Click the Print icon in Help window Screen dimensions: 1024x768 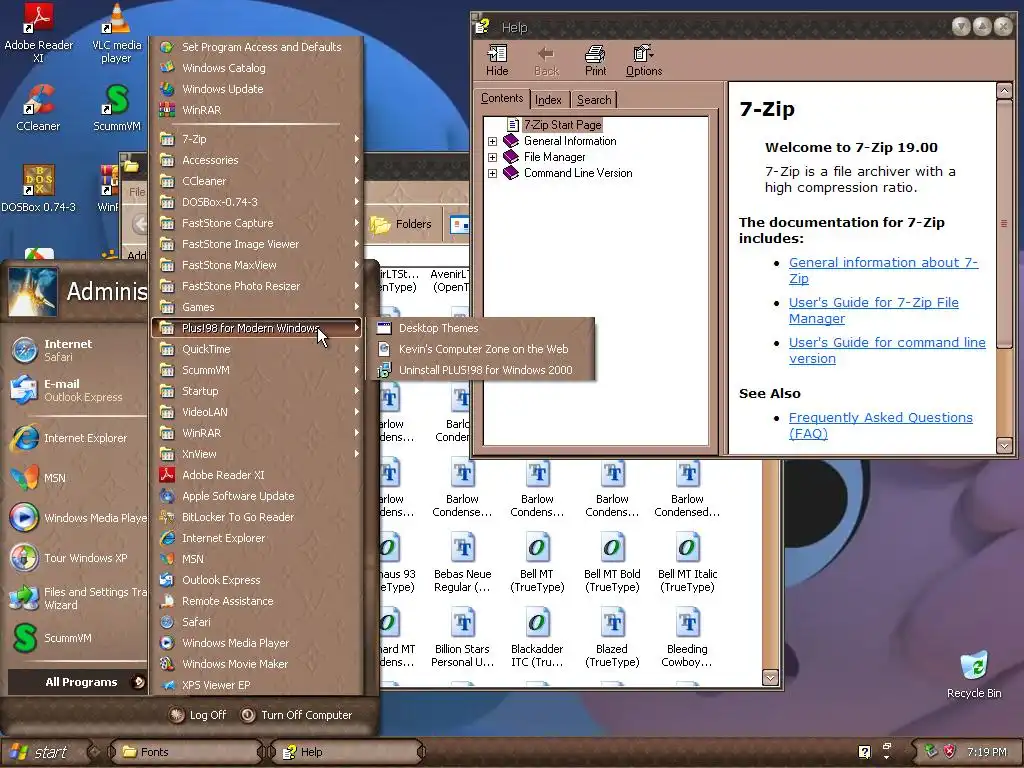click(x=595, y=60)
